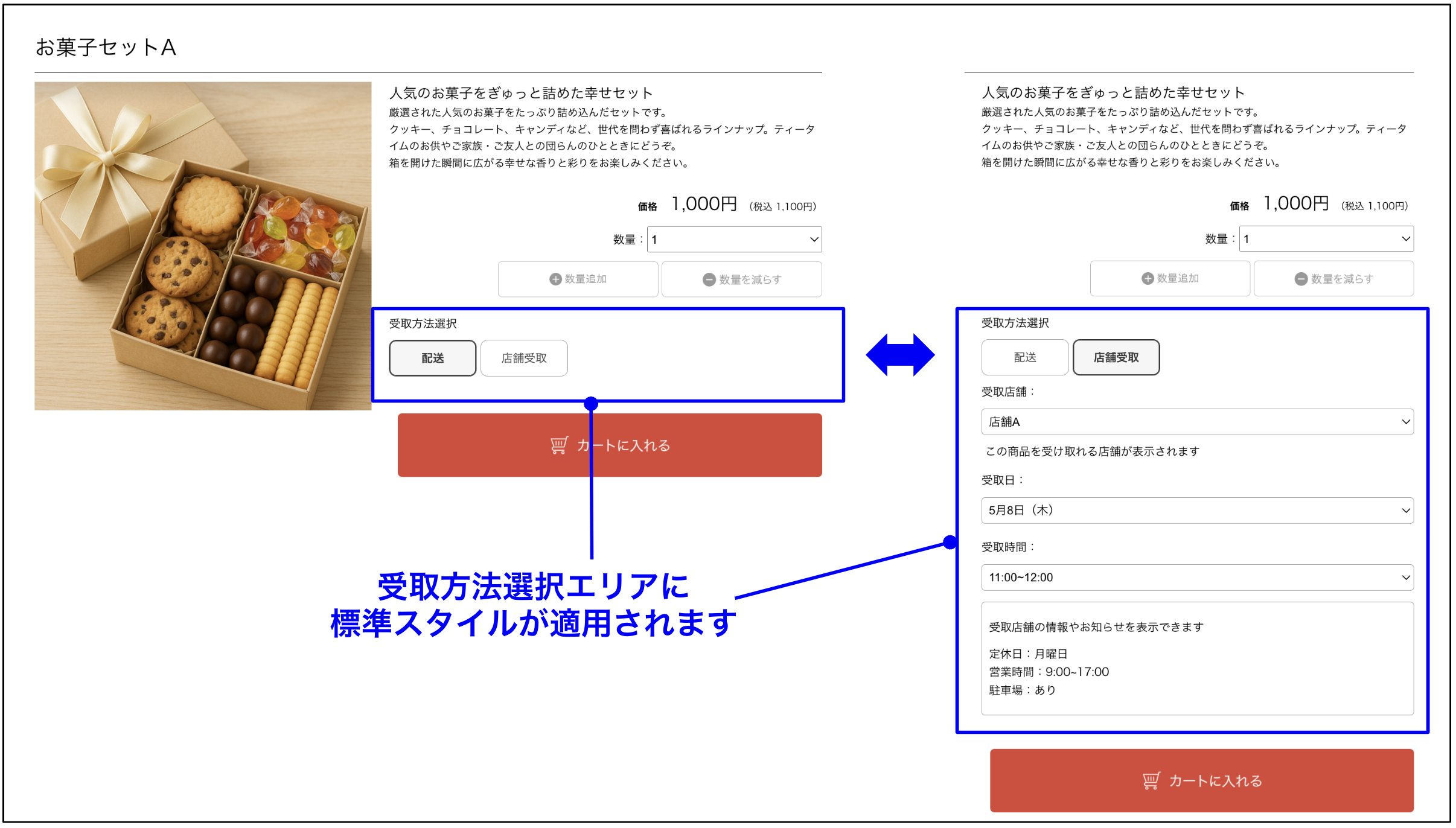Open the right 数量 dropdown
This screenshot has width=1456, height=828.
click(1326, 239)
